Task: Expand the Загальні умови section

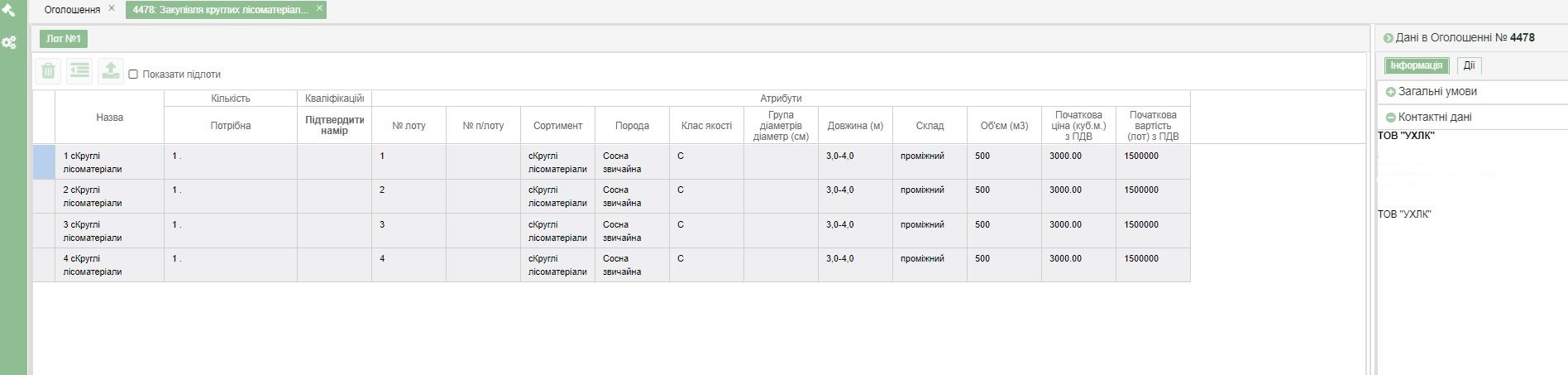Action: (1390, 92)
